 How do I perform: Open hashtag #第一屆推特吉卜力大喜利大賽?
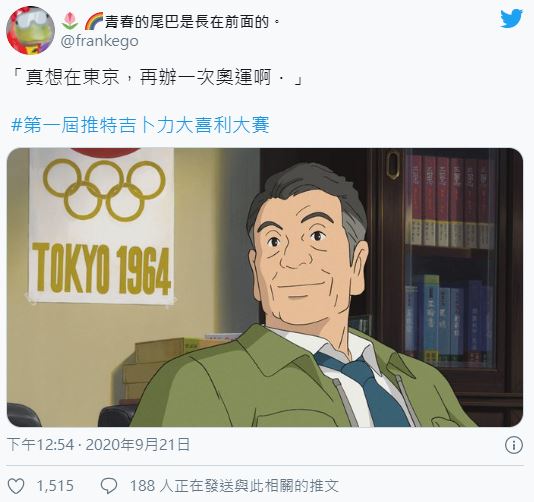pos(140,125)
